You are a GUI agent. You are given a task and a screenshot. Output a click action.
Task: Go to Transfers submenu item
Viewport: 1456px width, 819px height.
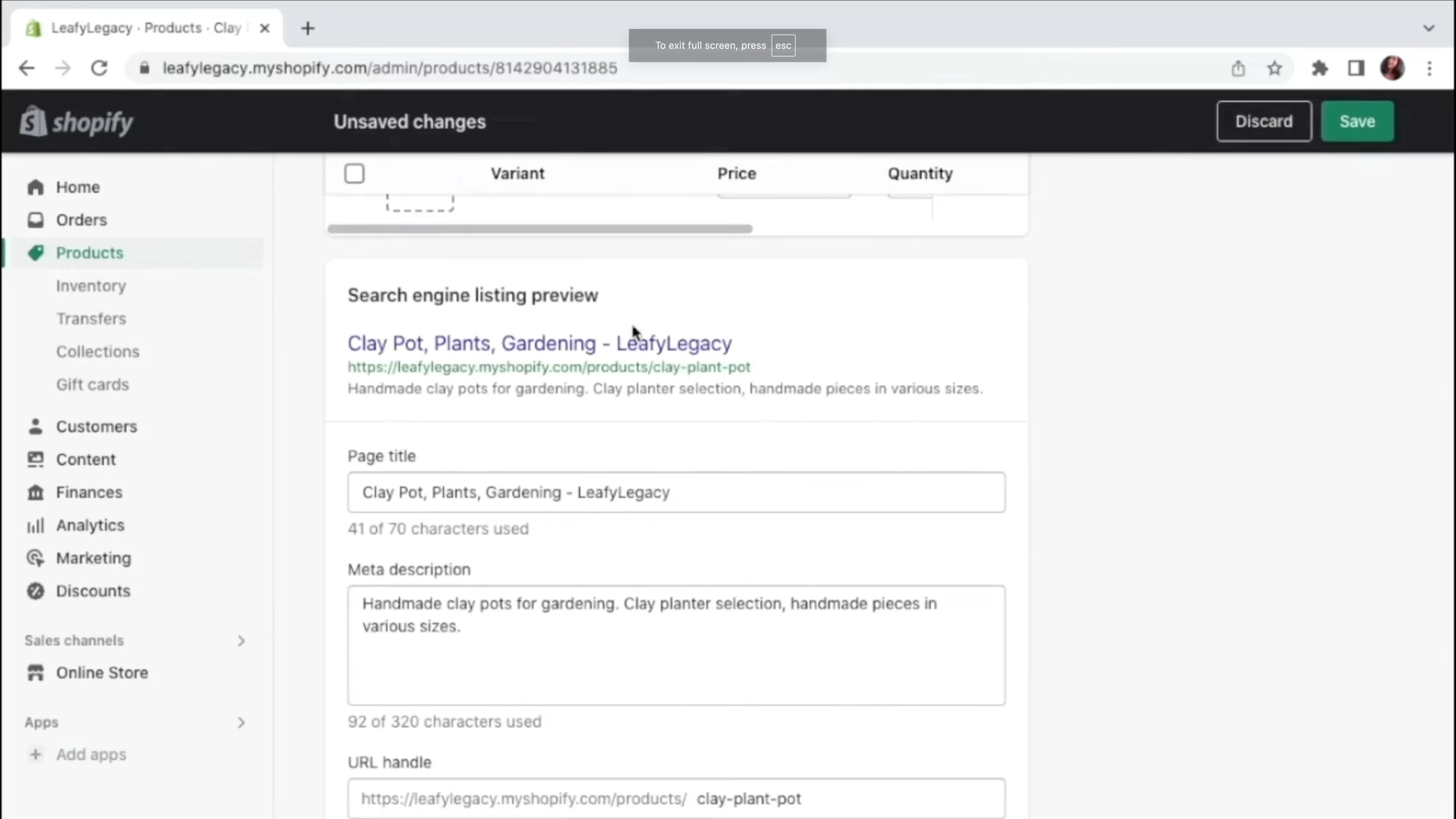click(91, 319)
